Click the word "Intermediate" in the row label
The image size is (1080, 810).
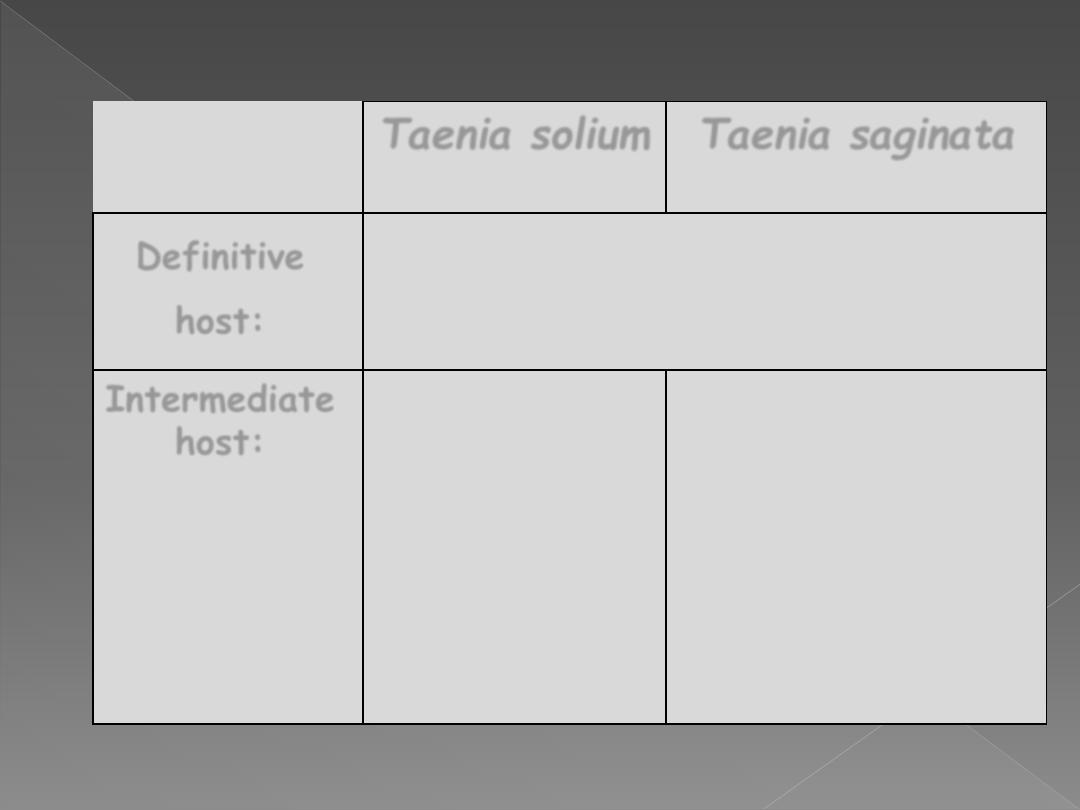point(220,399)
